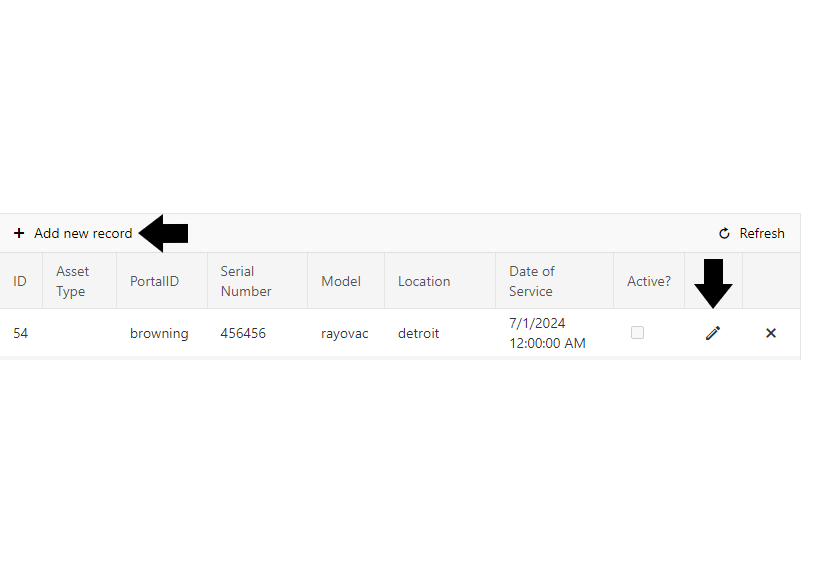Click the PortalID column header

pos(154,281)
